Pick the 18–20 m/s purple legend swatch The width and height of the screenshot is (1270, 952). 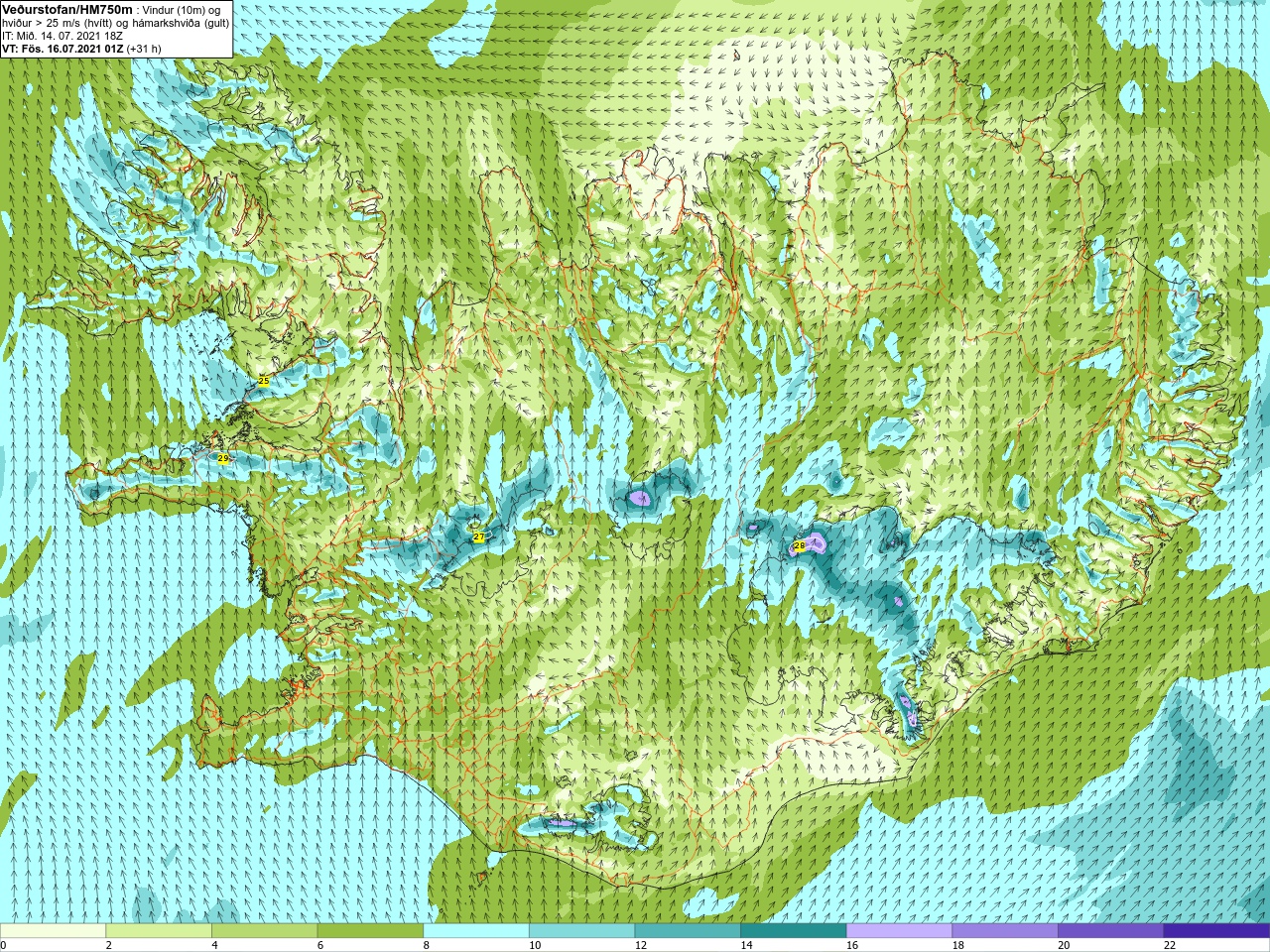pyautogui.click(x=1005, y=931)
